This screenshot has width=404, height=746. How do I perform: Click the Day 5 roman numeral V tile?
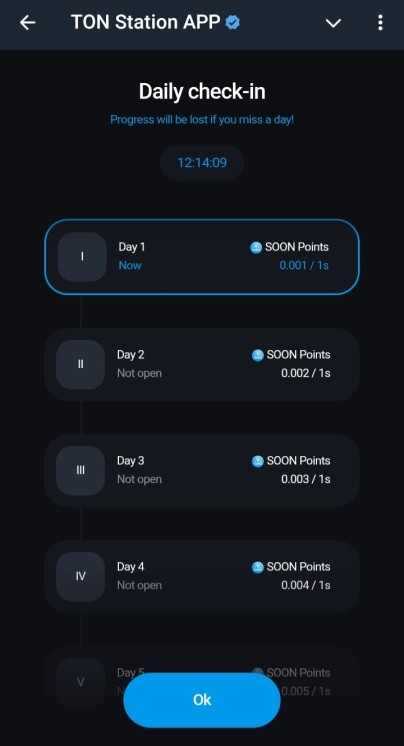point(80,682)
